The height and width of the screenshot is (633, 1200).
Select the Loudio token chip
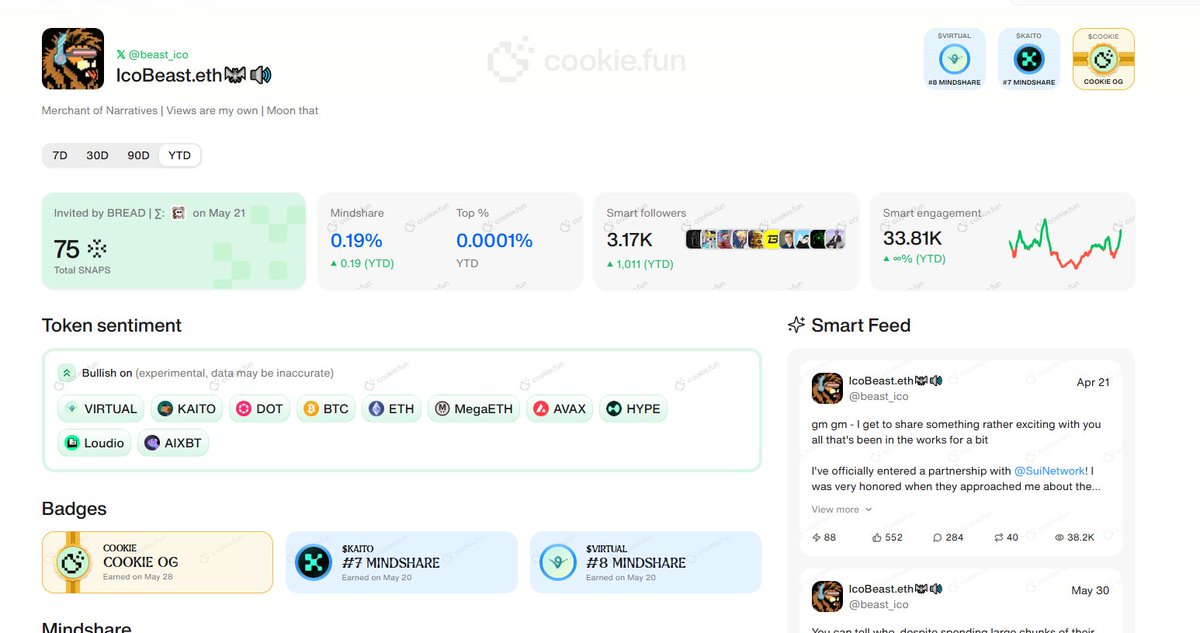click(x=94, y=443)
